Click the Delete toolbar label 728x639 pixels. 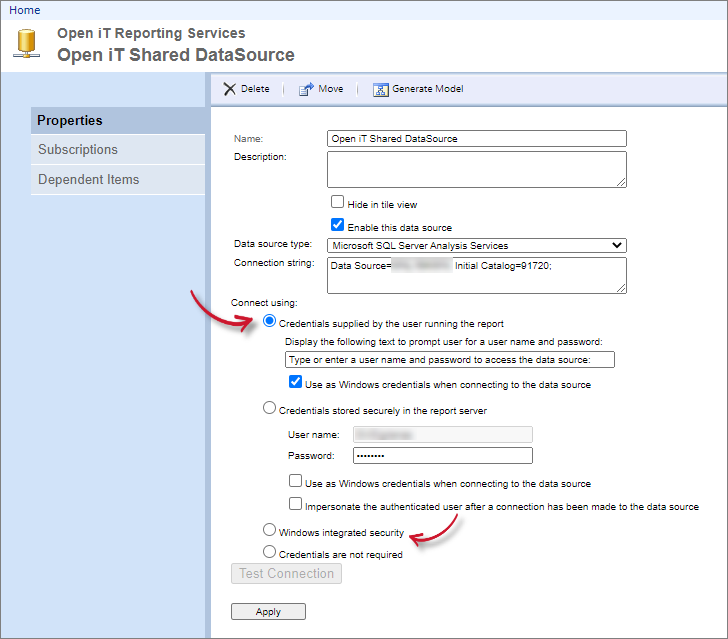[255, 89]
